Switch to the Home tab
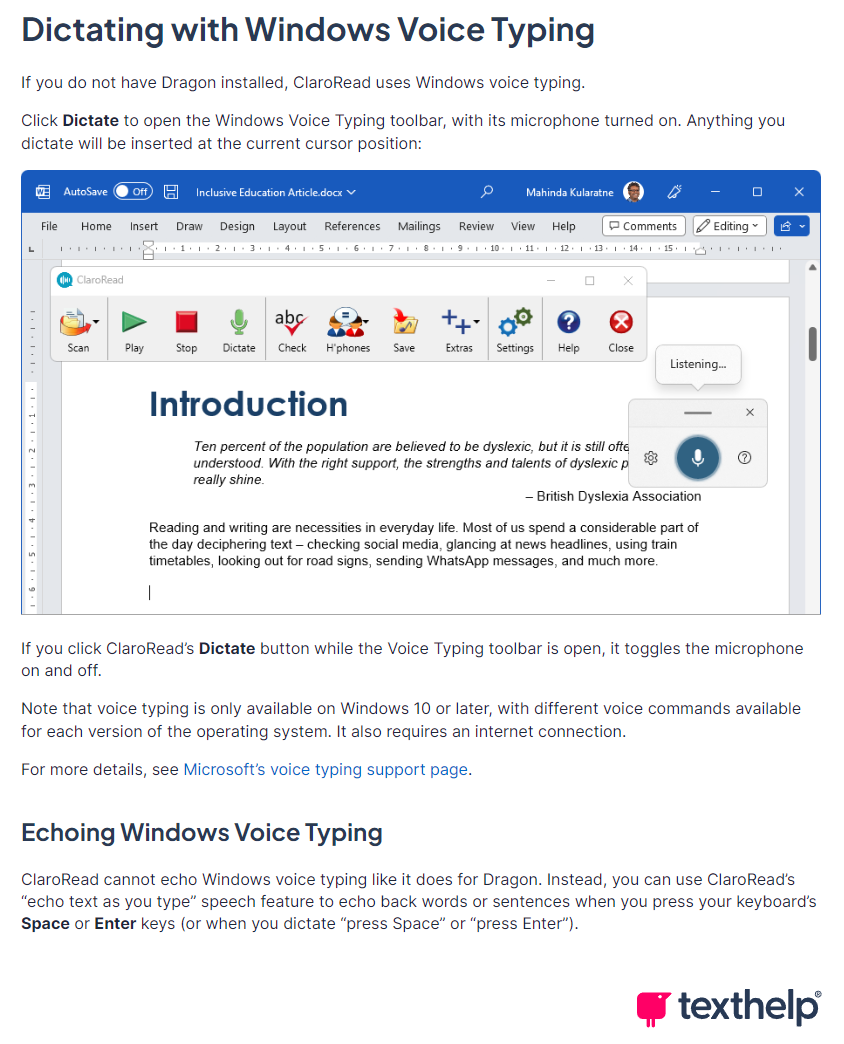 click(97, 226)
